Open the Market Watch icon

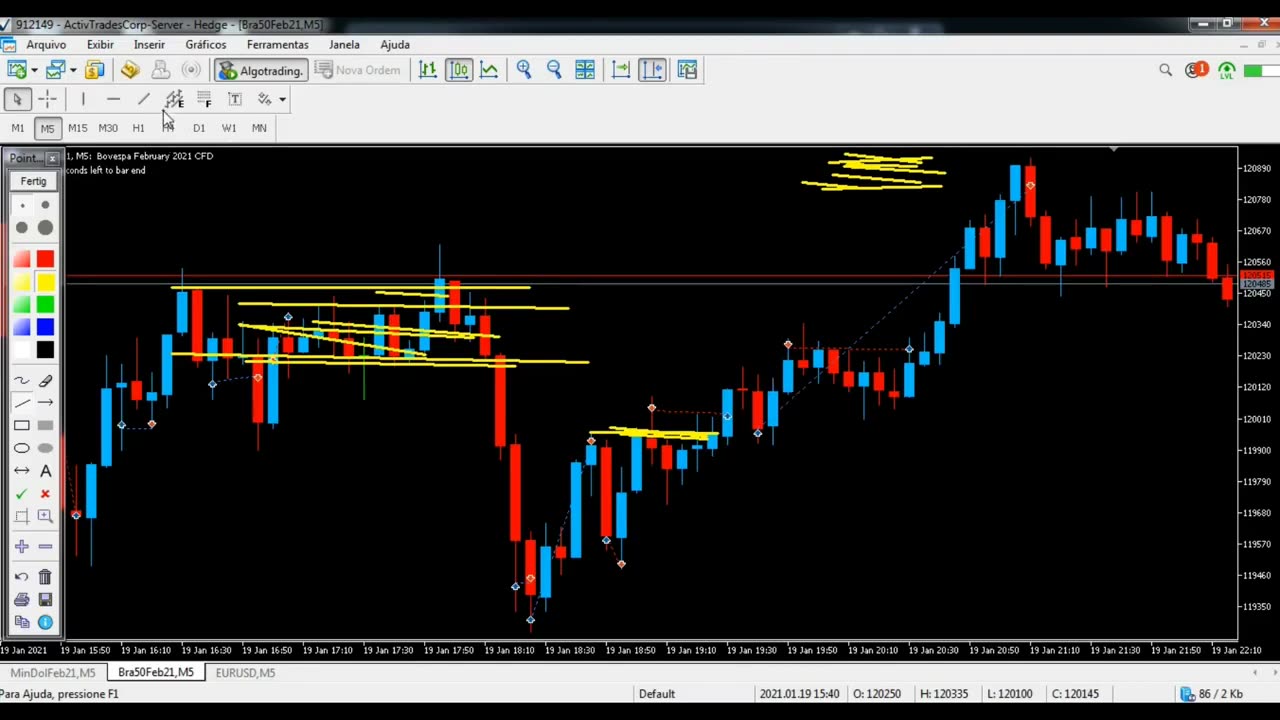(x=94, y=70)
